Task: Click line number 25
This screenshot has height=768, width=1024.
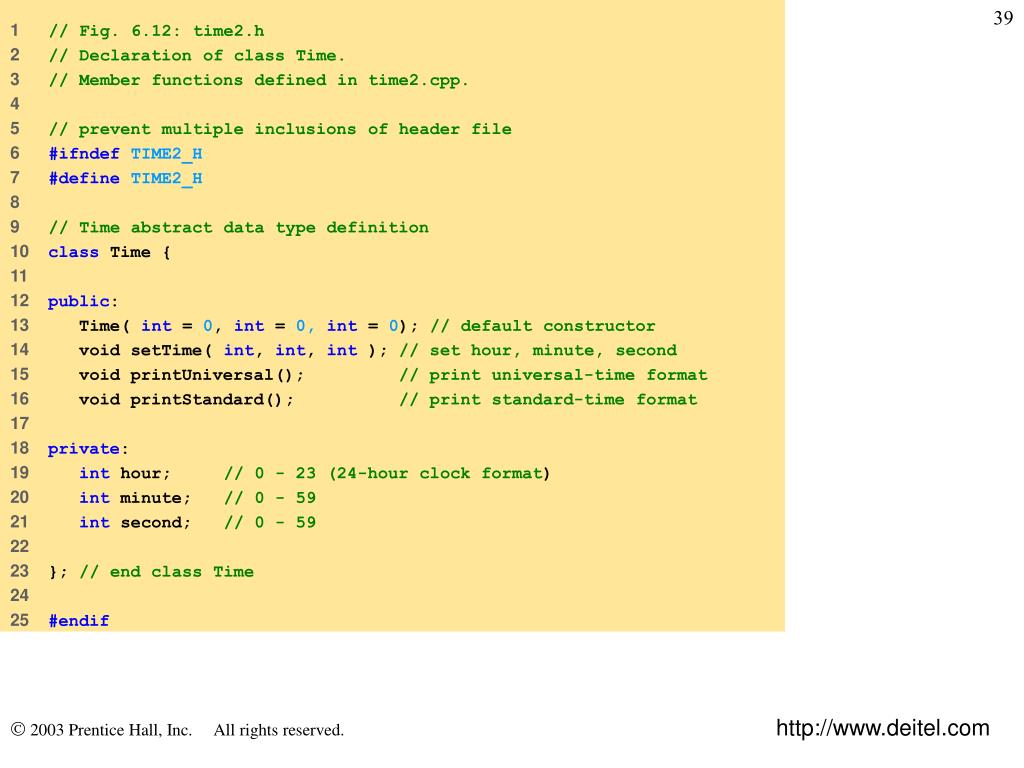Action: click(x=20, y=620)
